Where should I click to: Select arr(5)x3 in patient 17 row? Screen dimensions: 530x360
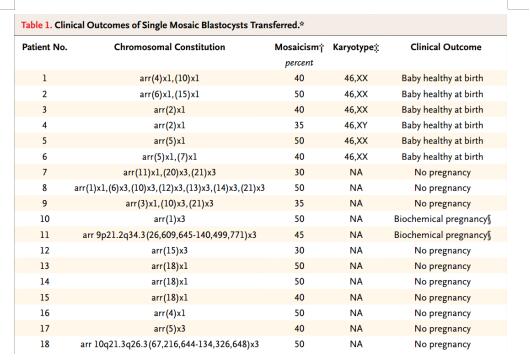coord(169,329)
